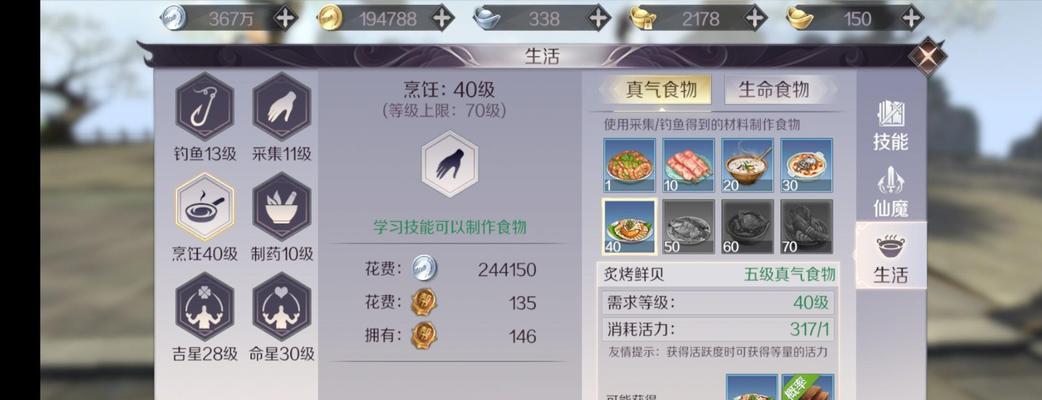Choose the level 1 food recipe
1042x400 pixels.
pyautogui.click(x=629, y=165)
